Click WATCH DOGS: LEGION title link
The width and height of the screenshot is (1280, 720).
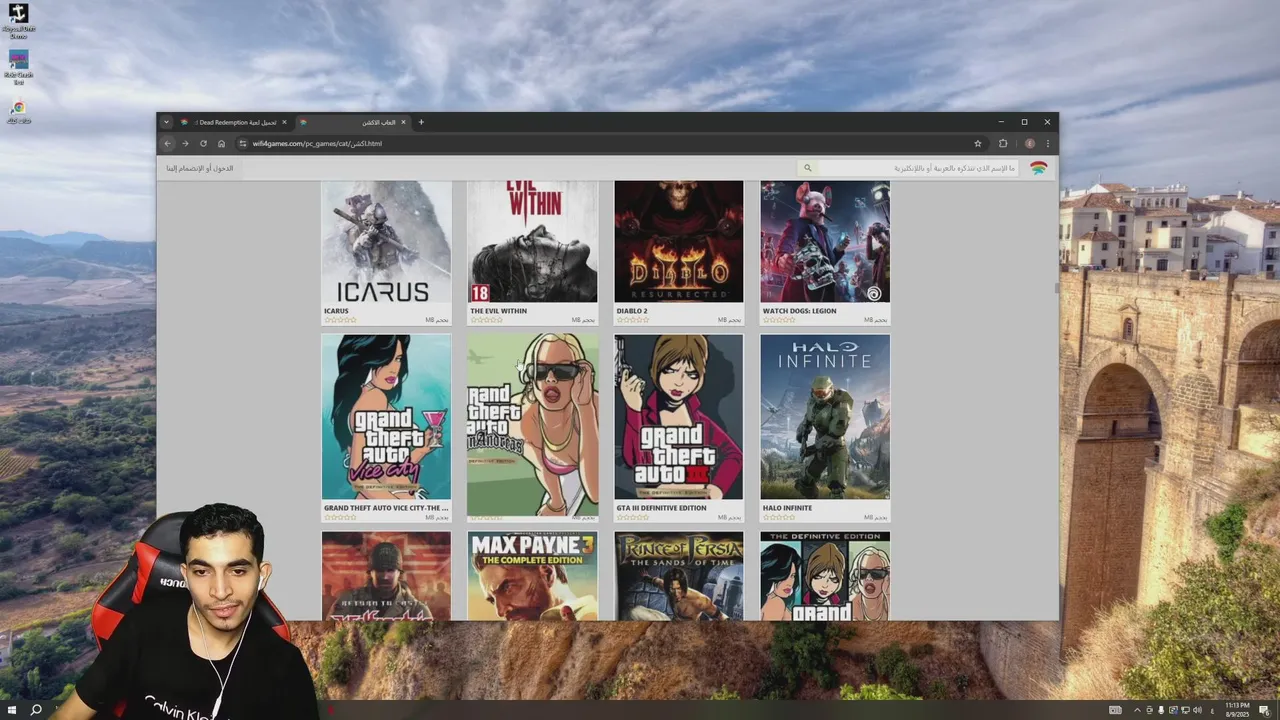[x=799, y=311]
